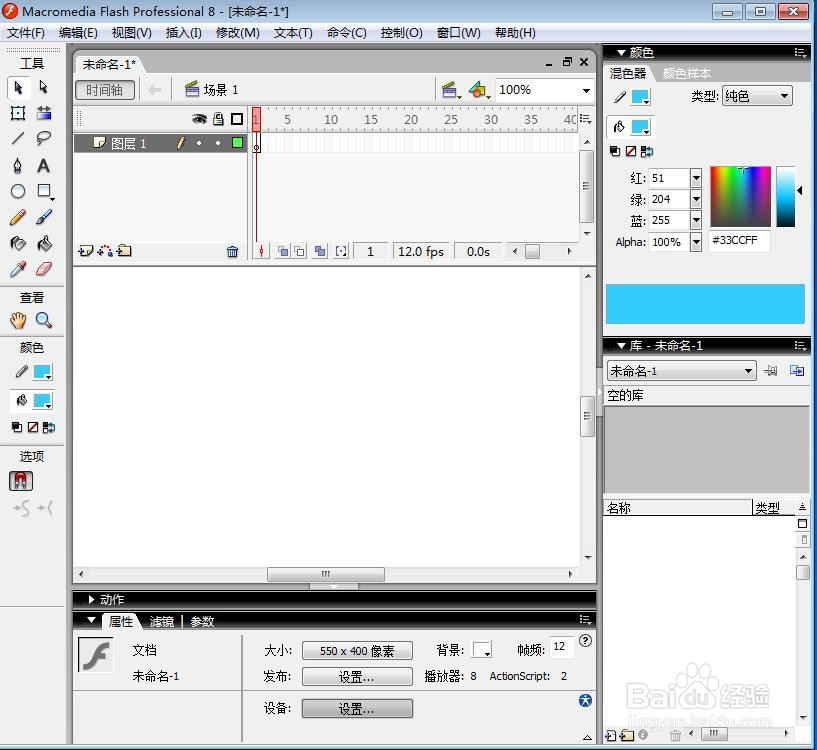Click the Edit Scene clapboard icon
Image resolution: width=817 pixels, height=750 pixels.
pyautogui.click(x=451, y=90)
